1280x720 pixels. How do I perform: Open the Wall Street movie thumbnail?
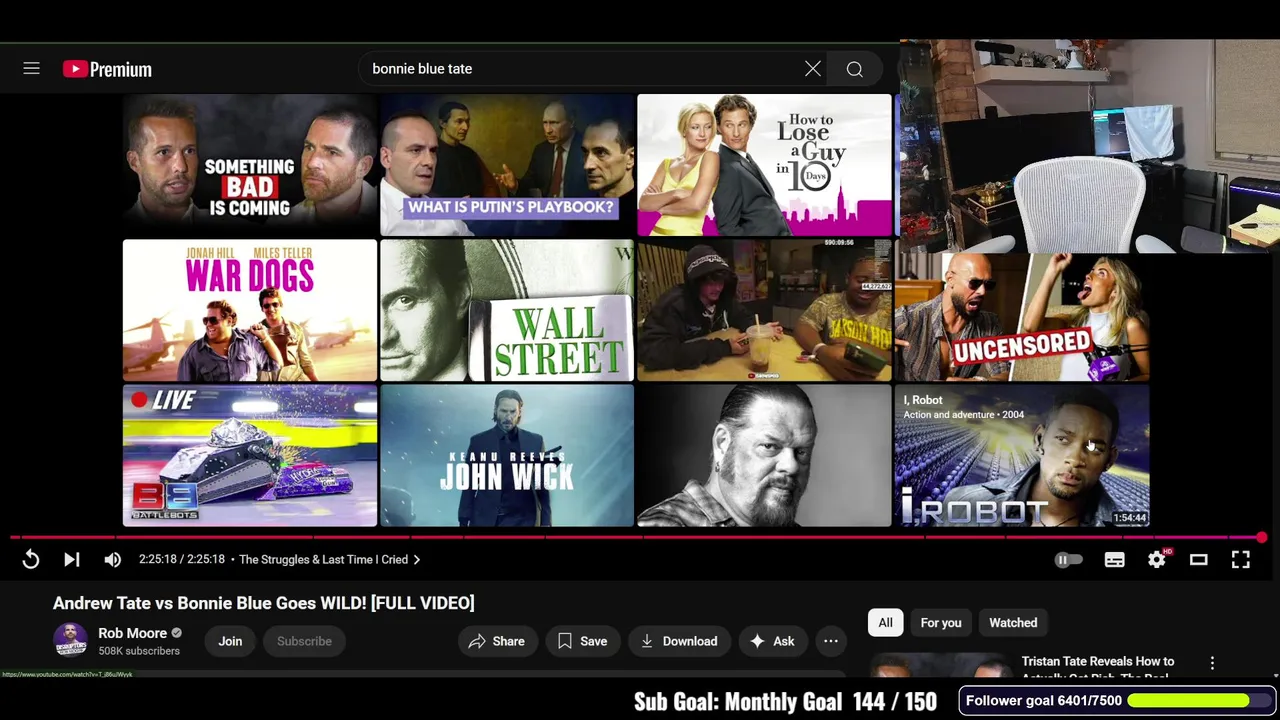[x=507, y=311]
